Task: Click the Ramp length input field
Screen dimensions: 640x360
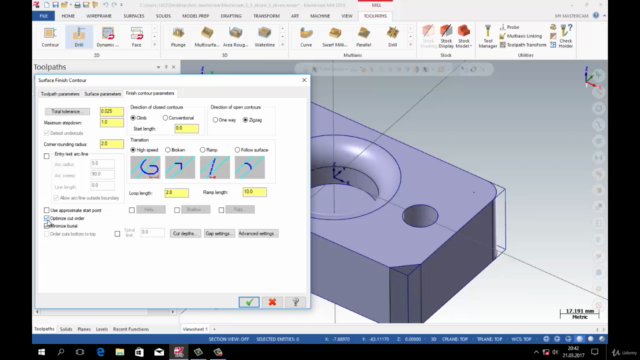Action: point(255,192)
